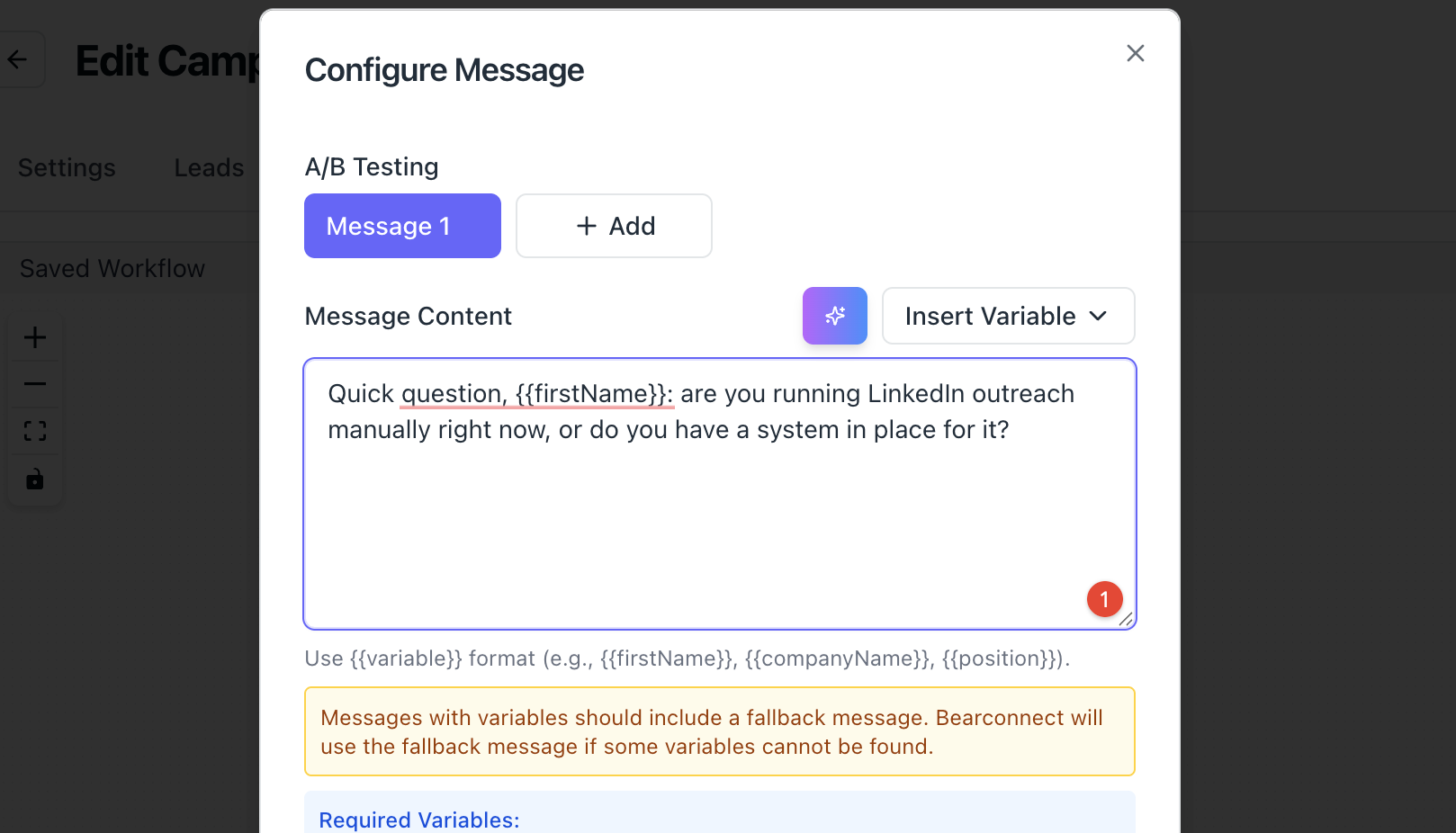The image size is (1456, 833).
Task: Click inside the message content text area
Action: (719, 522)
